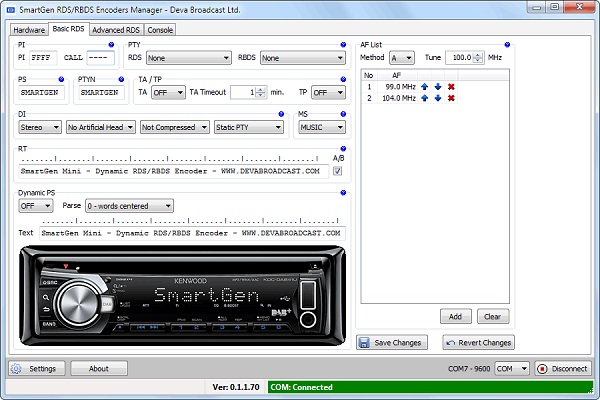
Task: Click the About button
Action: click(x=99, y=369)
